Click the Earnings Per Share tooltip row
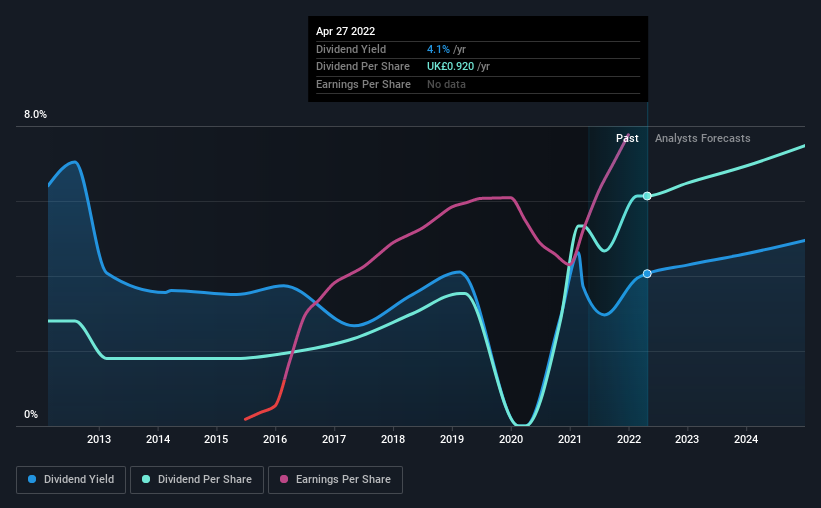Screen dimensions: 821x508 [x=478, y=84]
